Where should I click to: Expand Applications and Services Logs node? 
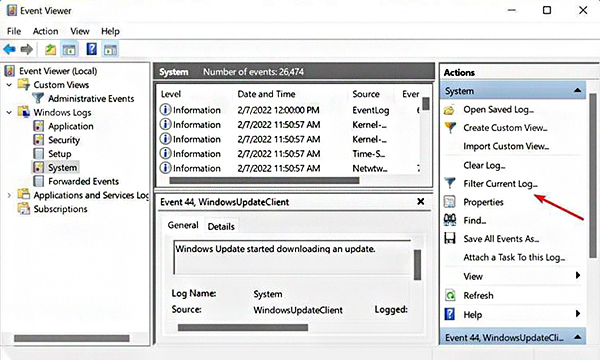[9, 195]
